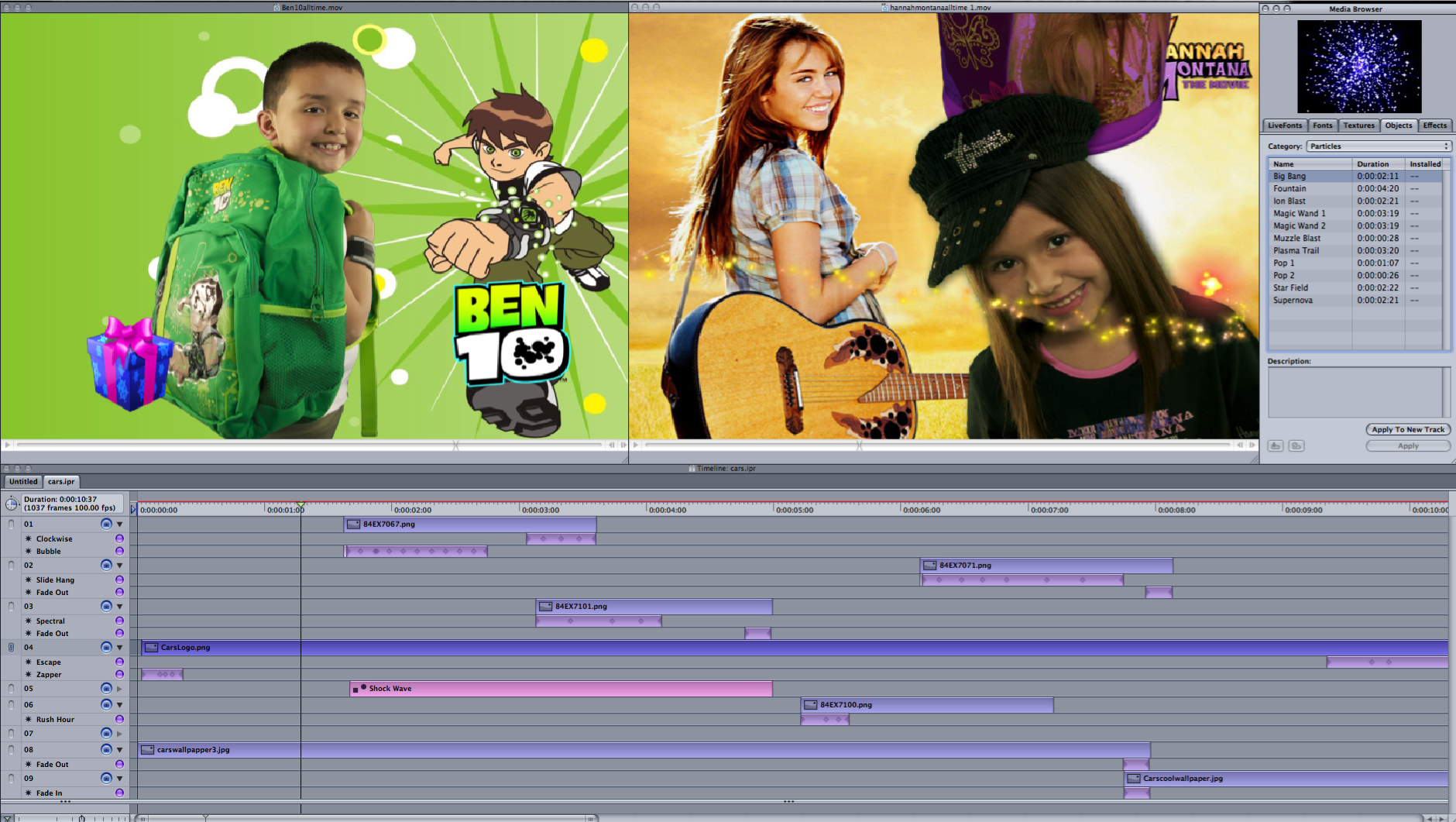This screenshot has height=822, width=1456.
Task: Toggle the purple button for Spectral effect
Action: point(119,621)
